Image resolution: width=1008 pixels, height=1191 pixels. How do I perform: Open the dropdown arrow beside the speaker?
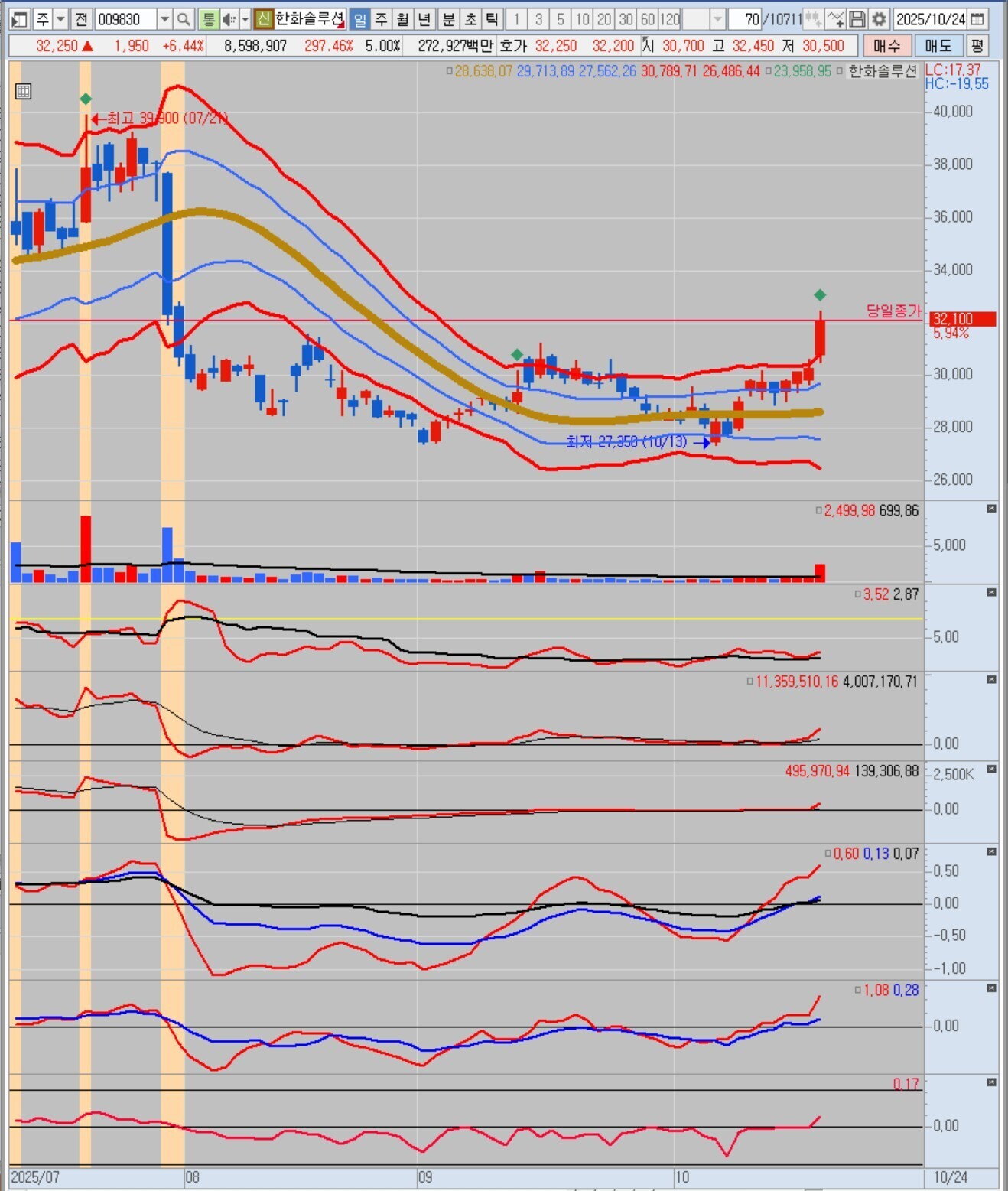(x=245, y=19)
